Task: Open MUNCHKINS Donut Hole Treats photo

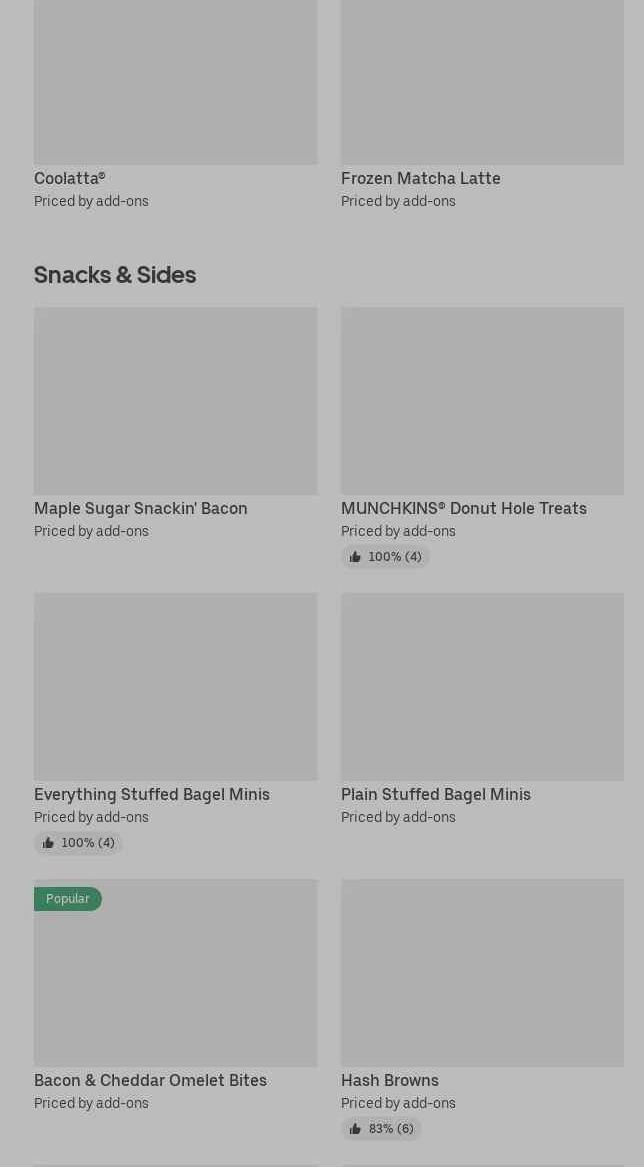Action: pos(482,400)
